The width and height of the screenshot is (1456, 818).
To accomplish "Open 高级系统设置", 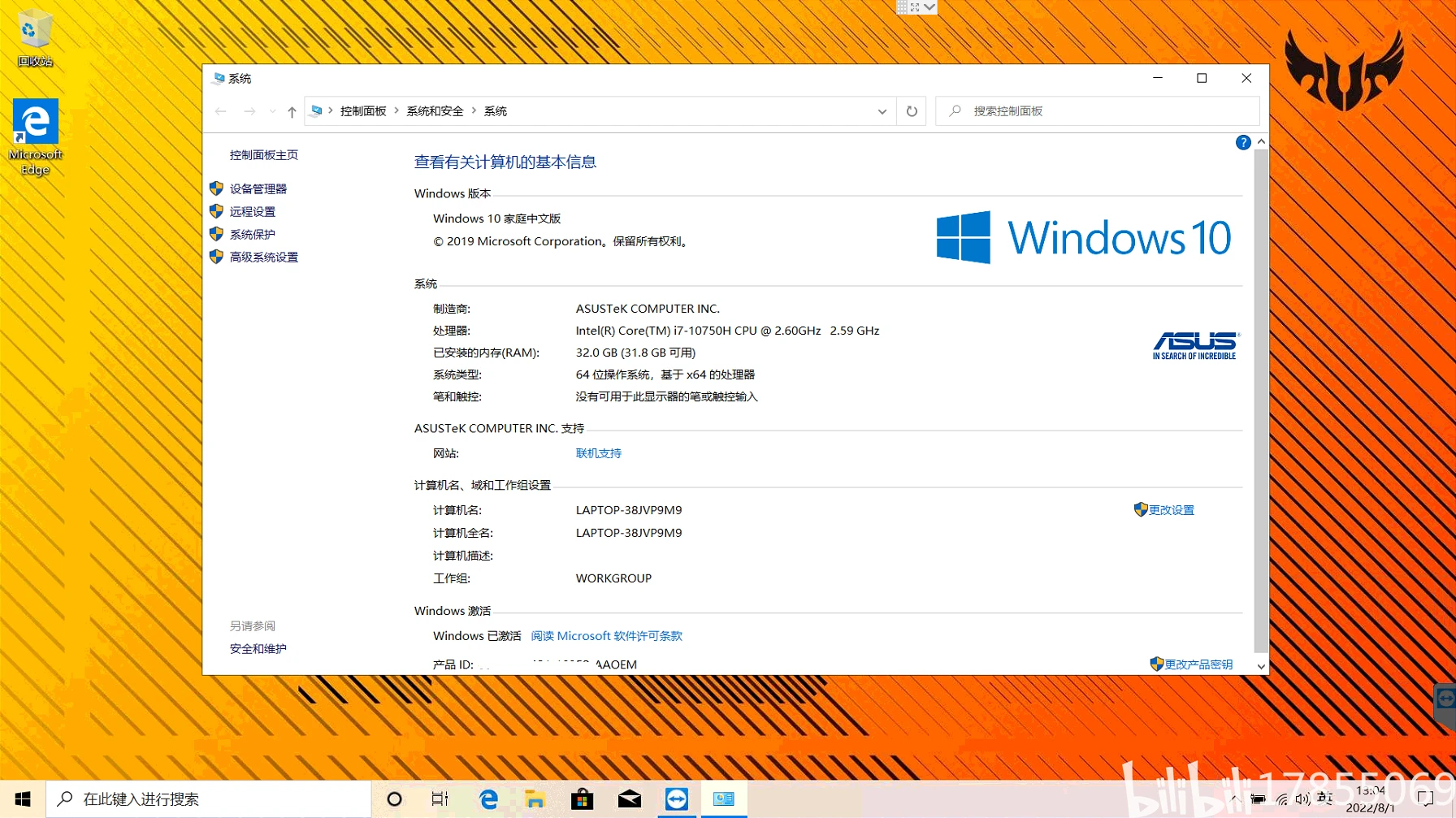I will pyautogui.click(x=264, y=257).
